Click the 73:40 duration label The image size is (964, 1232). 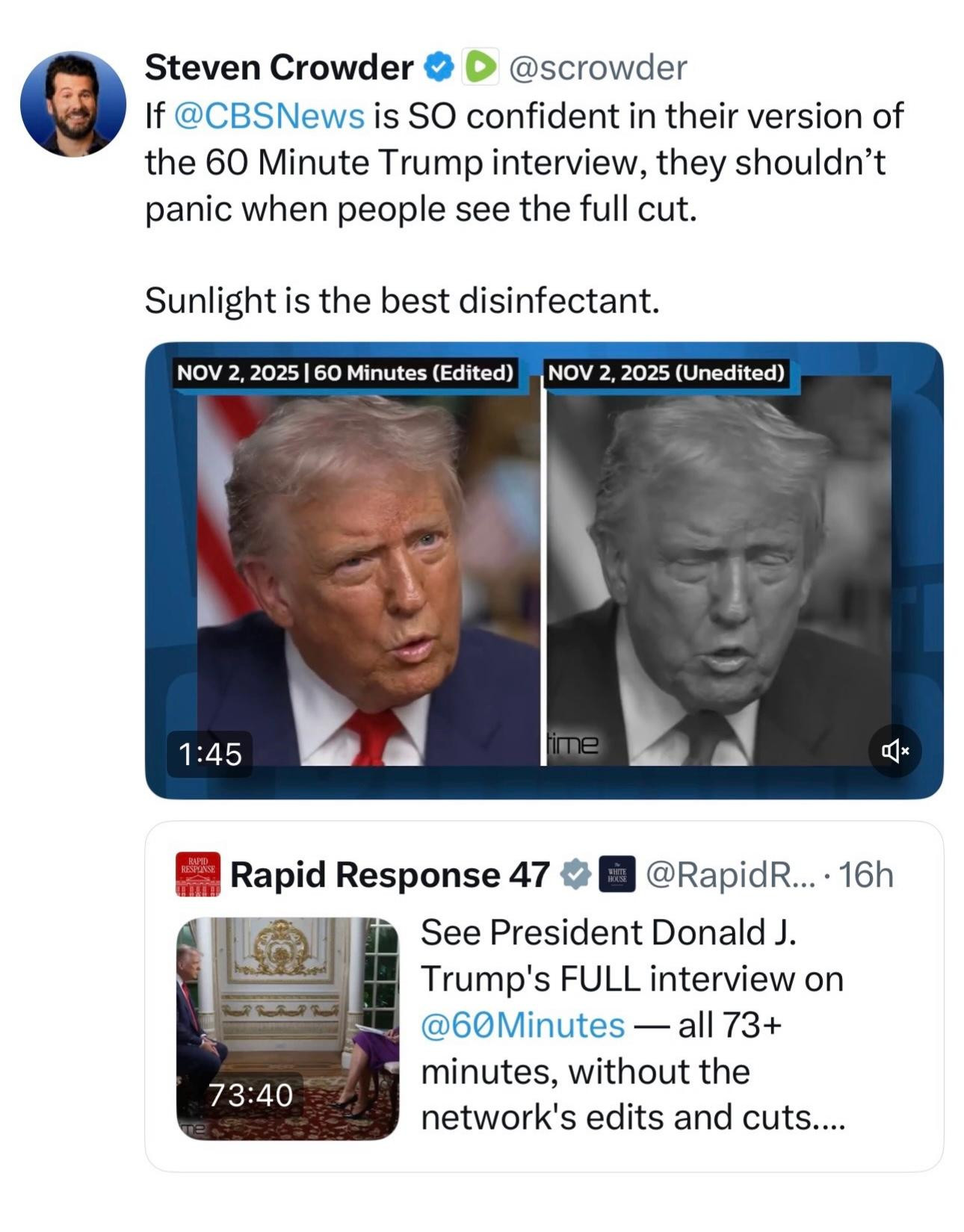[250, 1095]
